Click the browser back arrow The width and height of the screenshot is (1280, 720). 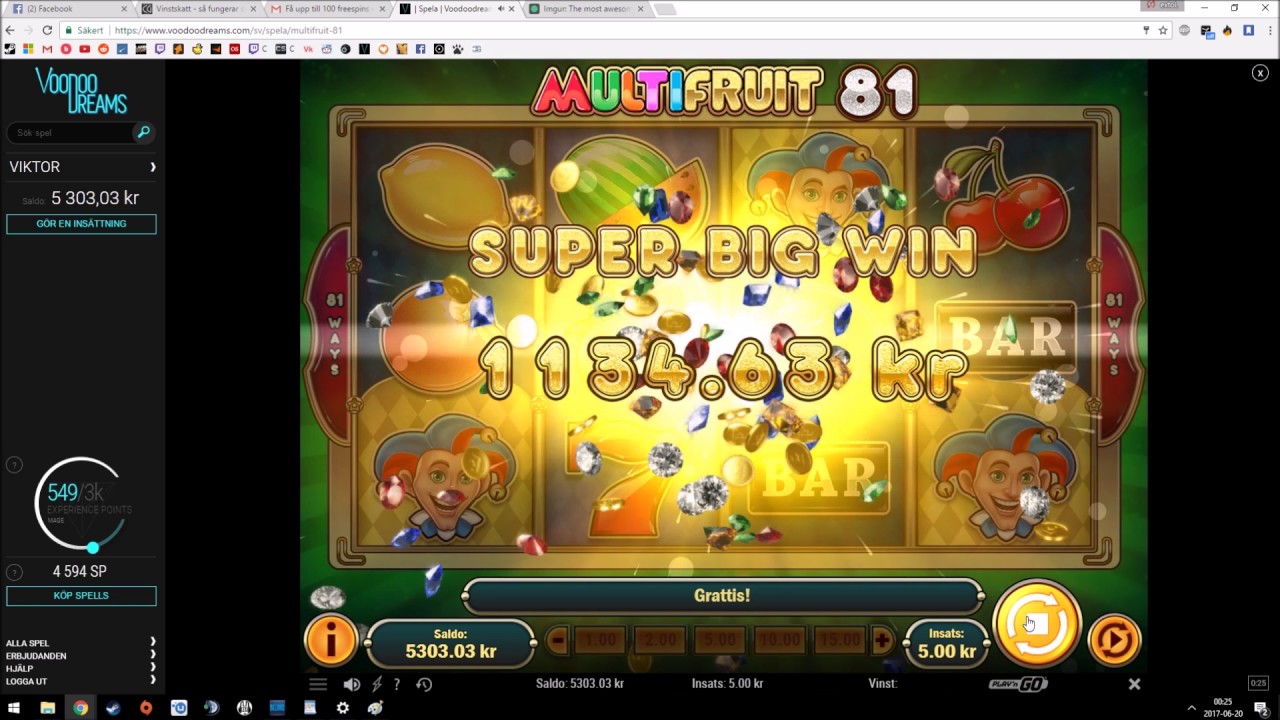10,30
